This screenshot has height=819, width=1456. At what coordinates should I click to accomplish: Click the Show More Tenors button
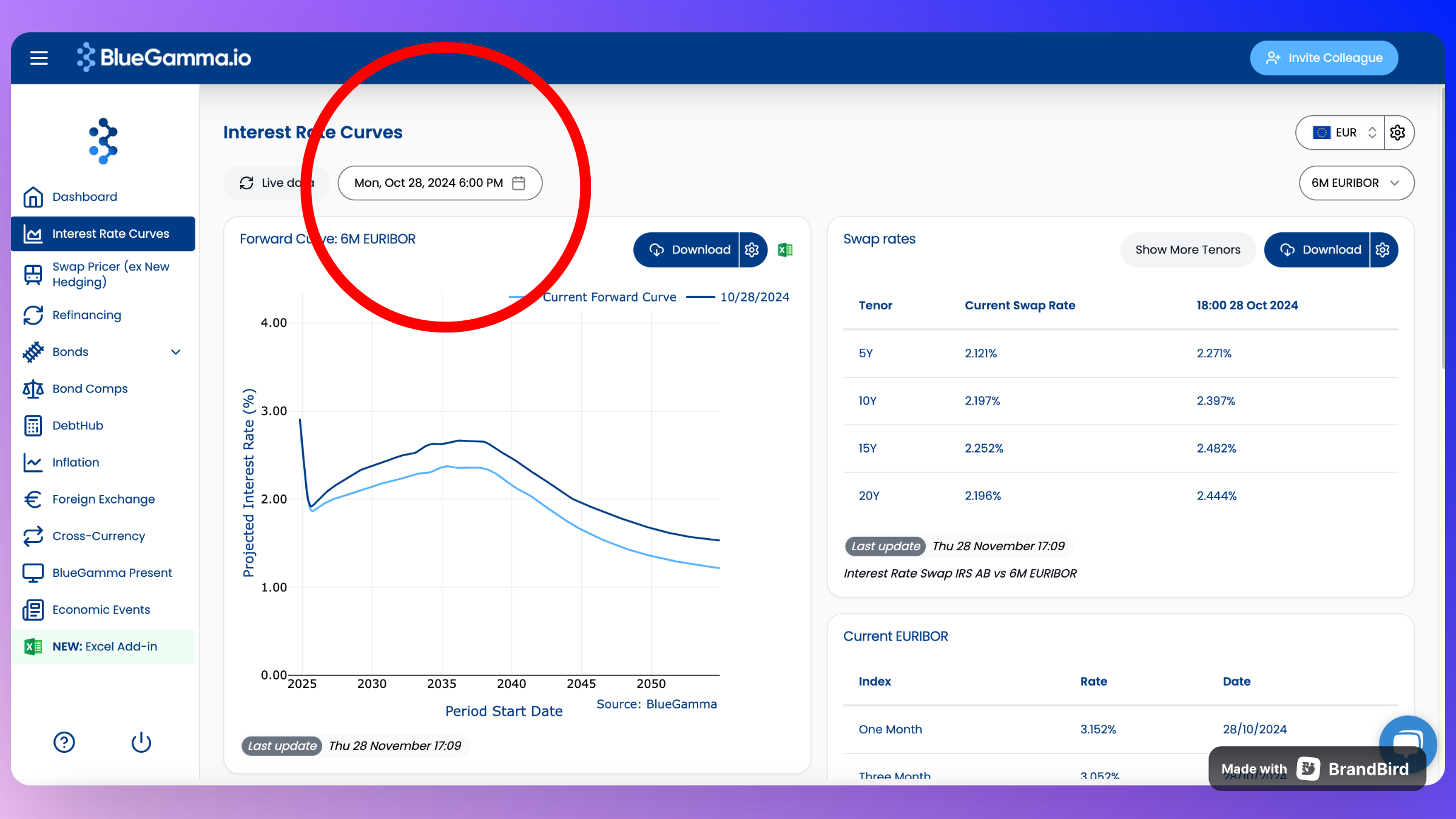tap(1187, 249)
